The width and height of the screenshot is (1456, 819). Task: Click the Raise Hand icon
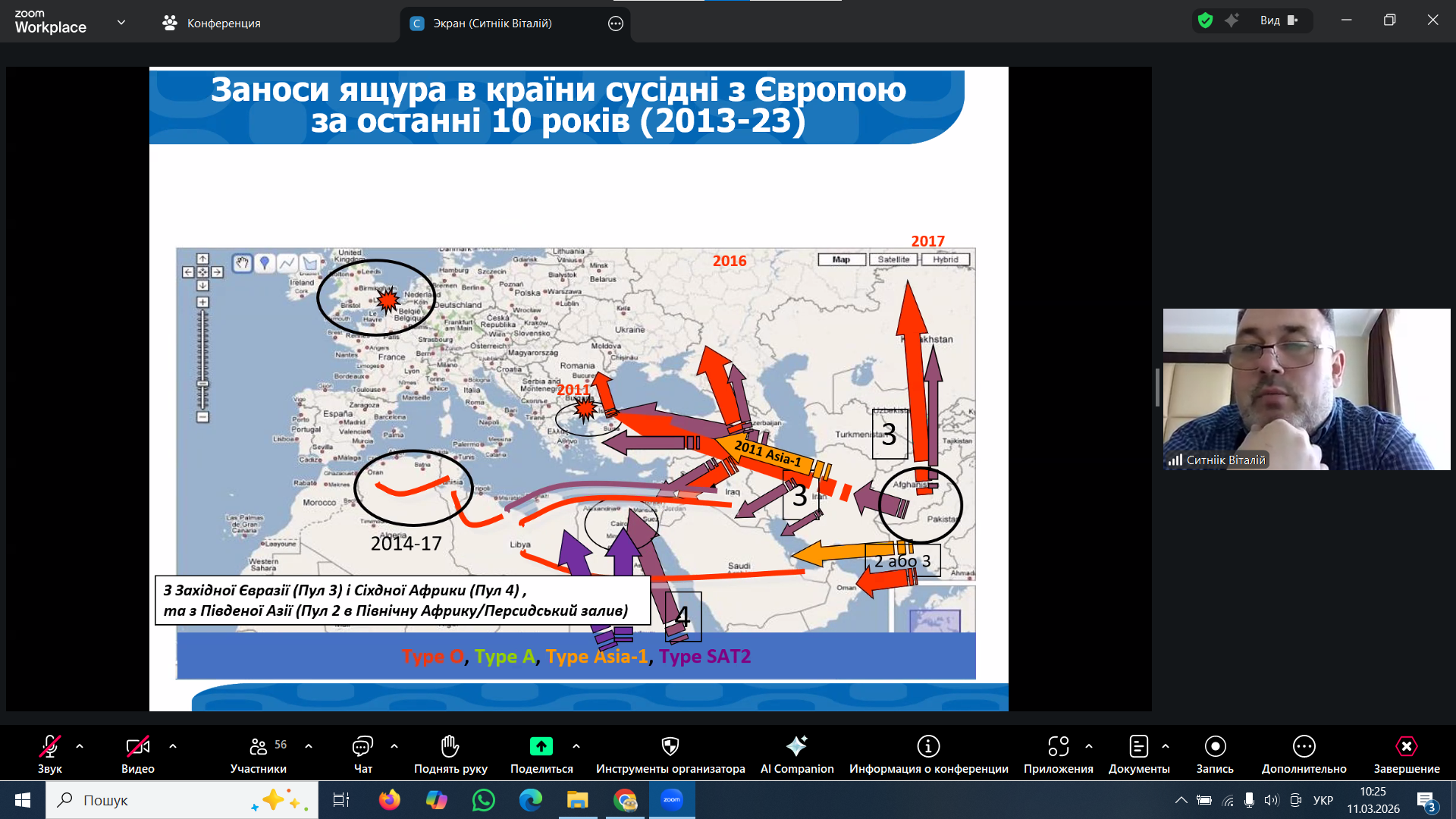click(x=450, y=747)
